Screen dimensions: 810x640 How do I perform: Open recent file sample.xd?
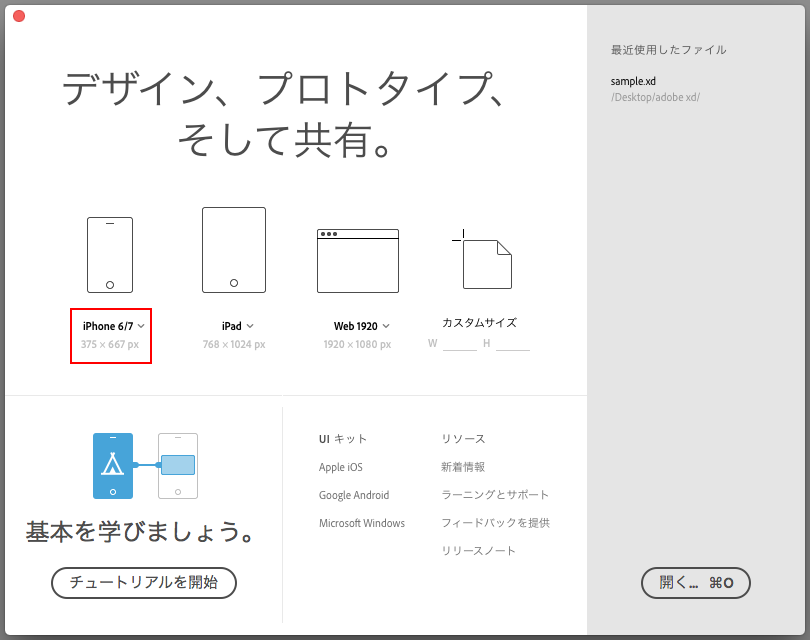tap(633, 81)
